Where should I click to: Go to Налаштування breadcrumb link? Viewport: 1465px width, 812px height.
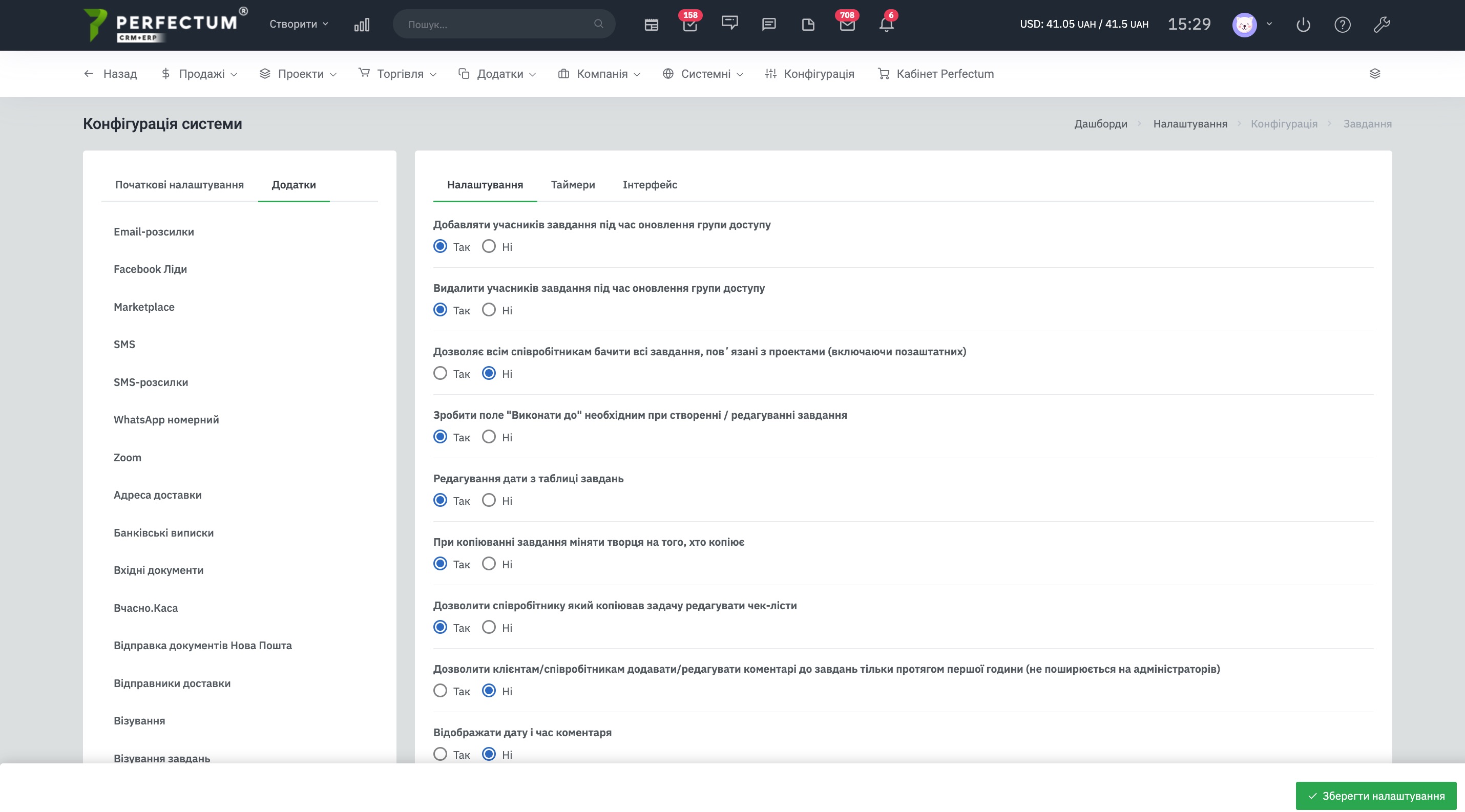(x=1190, y=124)
